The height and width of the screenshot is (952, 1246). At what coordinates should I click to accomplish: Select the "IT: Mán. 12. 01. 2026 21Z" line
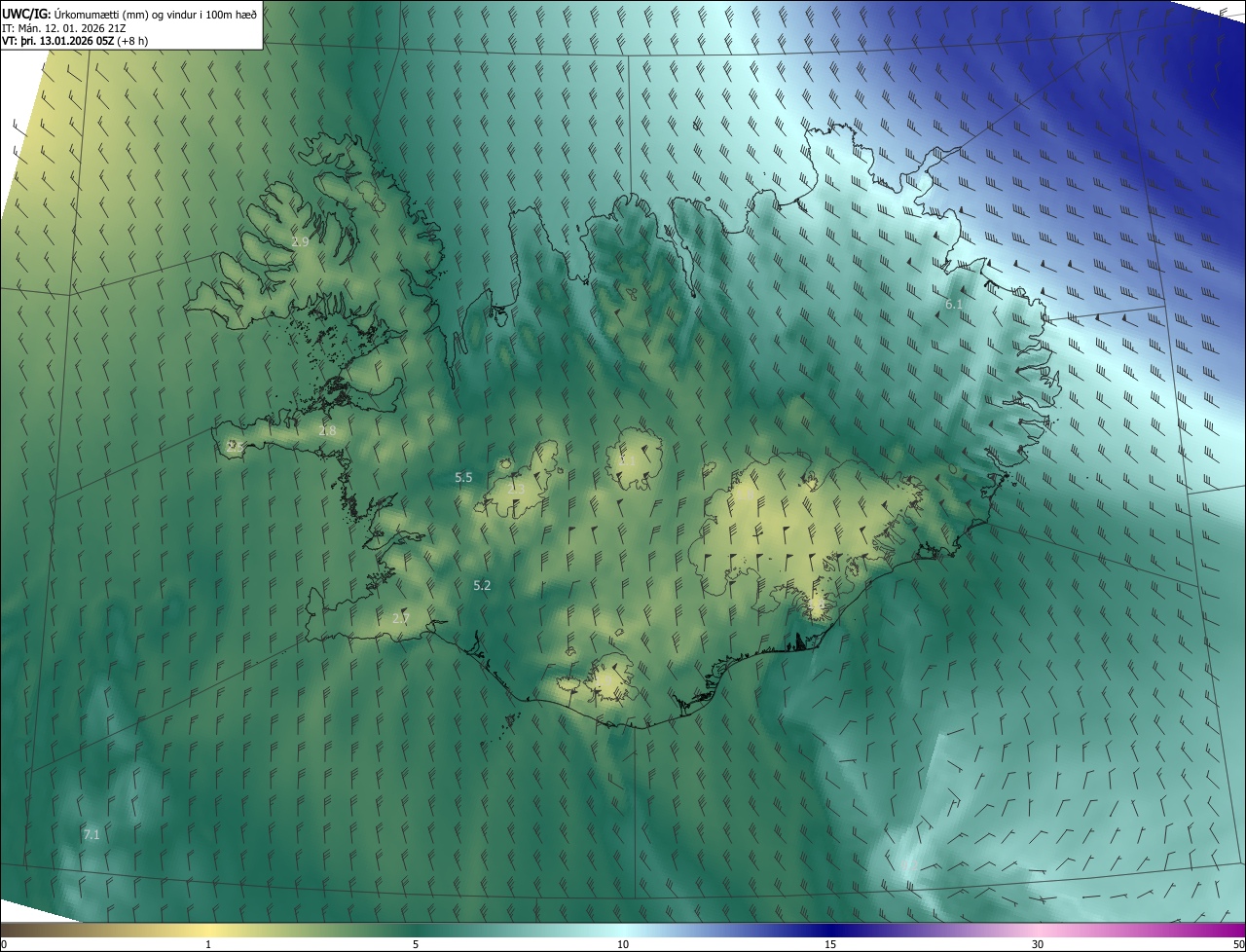pyautogui.click(x=66, y=27)
